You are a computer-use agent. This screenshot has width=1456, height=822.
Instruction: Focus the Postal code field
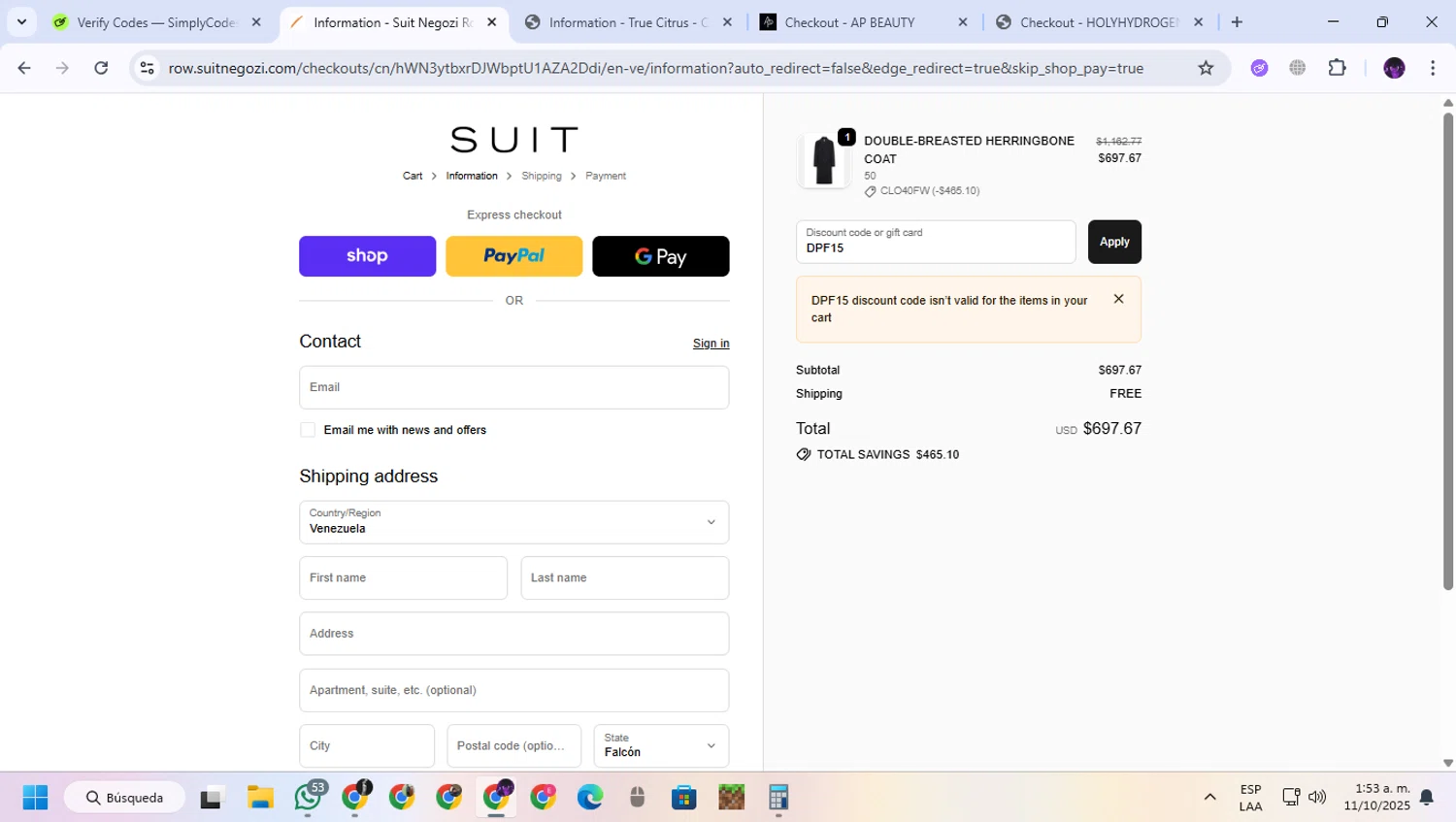(514, 745)
